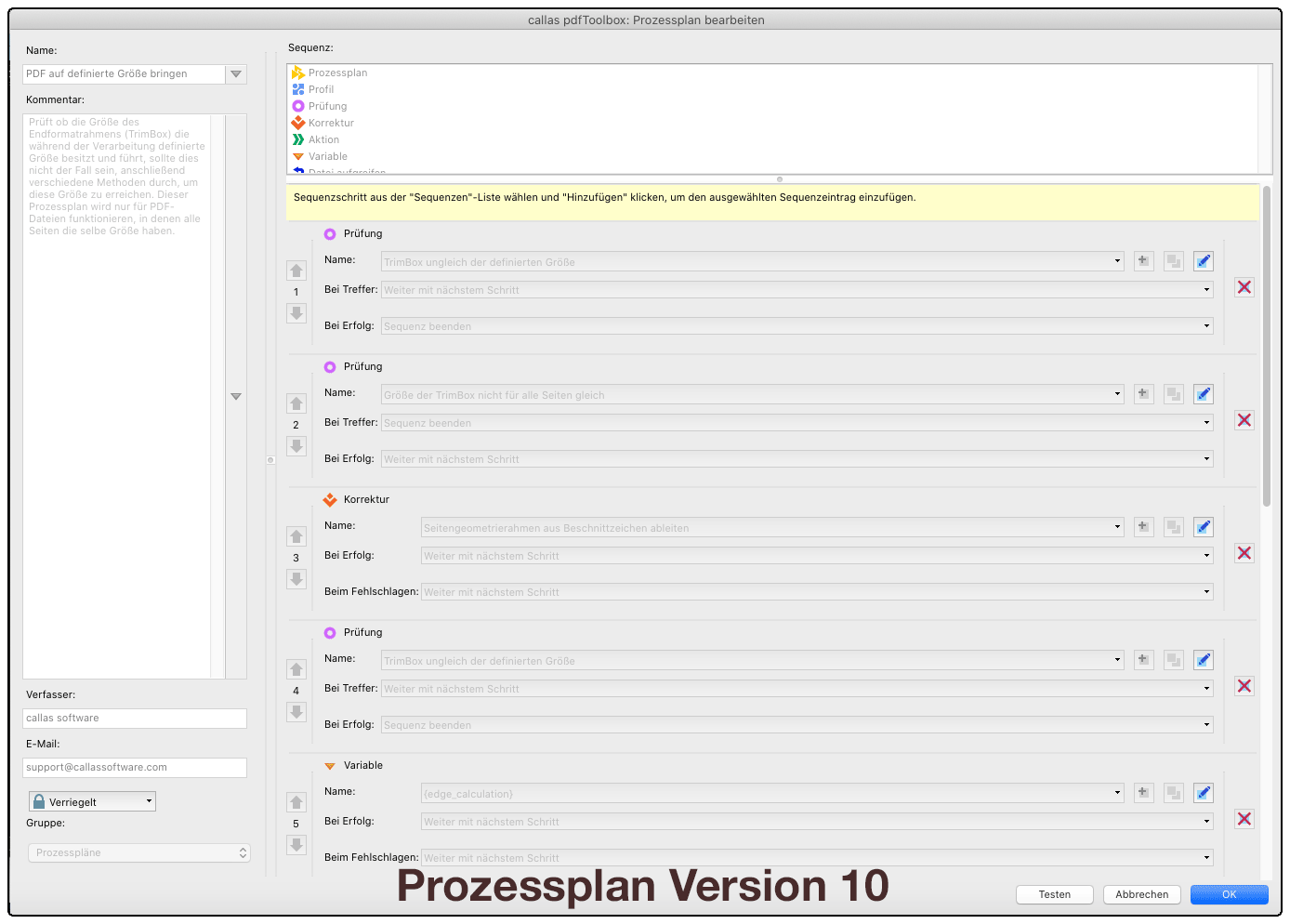Open the Verriegelt lock dropdown
The width and height of the screenshot is (1290, 924).
91,800
